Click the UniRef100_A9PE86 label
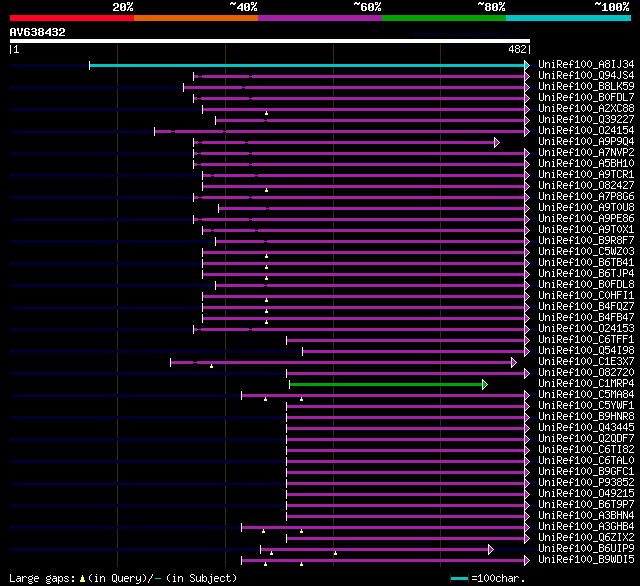Image resolution: width=640 pixels, height=586 pixels. (586, 219)
